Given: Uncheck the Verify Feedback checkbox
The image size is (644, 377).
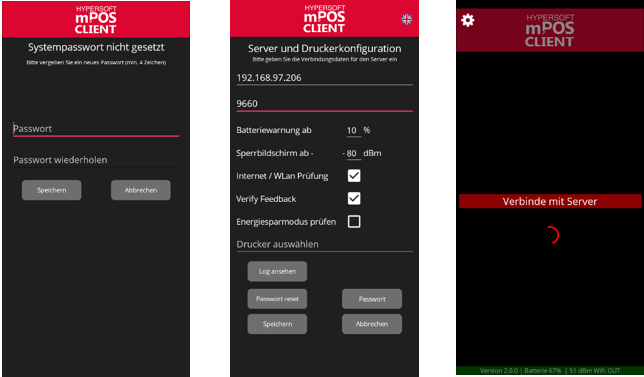Looking at the screenshot, I should pyautogui.click(x=354, y=199).
